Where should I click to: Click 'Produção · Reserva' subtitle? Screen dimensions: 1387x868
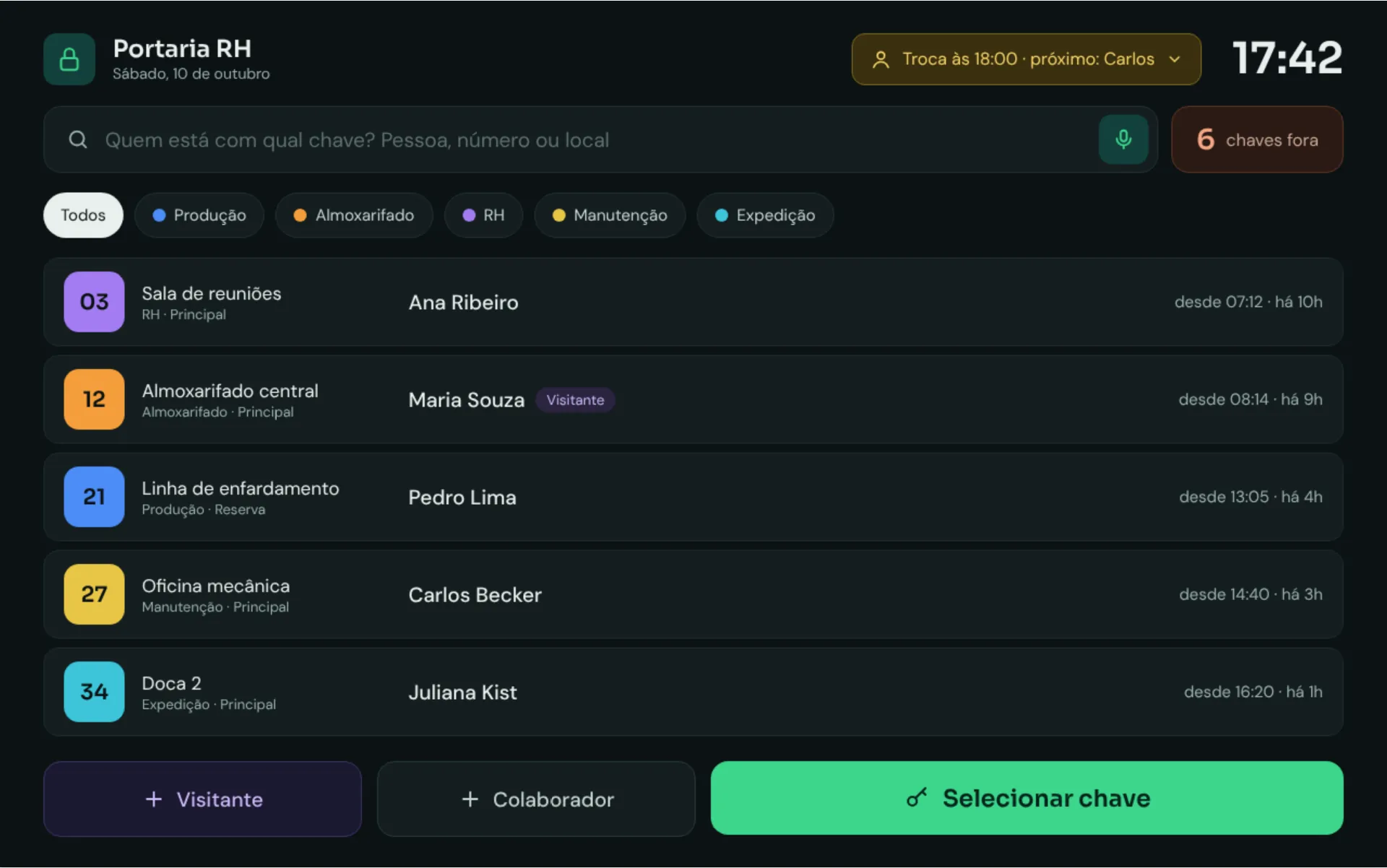tap(203, 510)
